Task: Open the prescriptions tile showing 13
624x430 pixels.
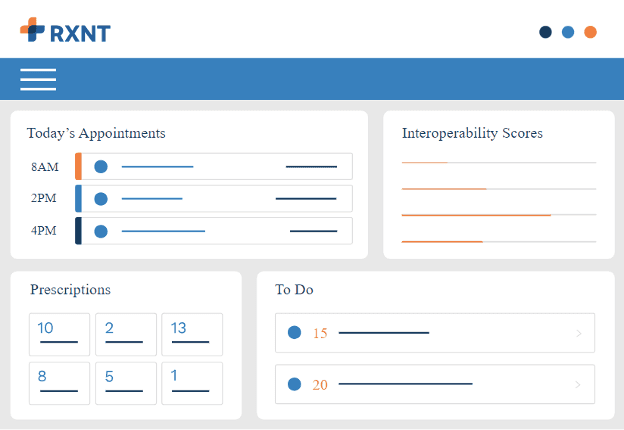Action: pos(192,334)
